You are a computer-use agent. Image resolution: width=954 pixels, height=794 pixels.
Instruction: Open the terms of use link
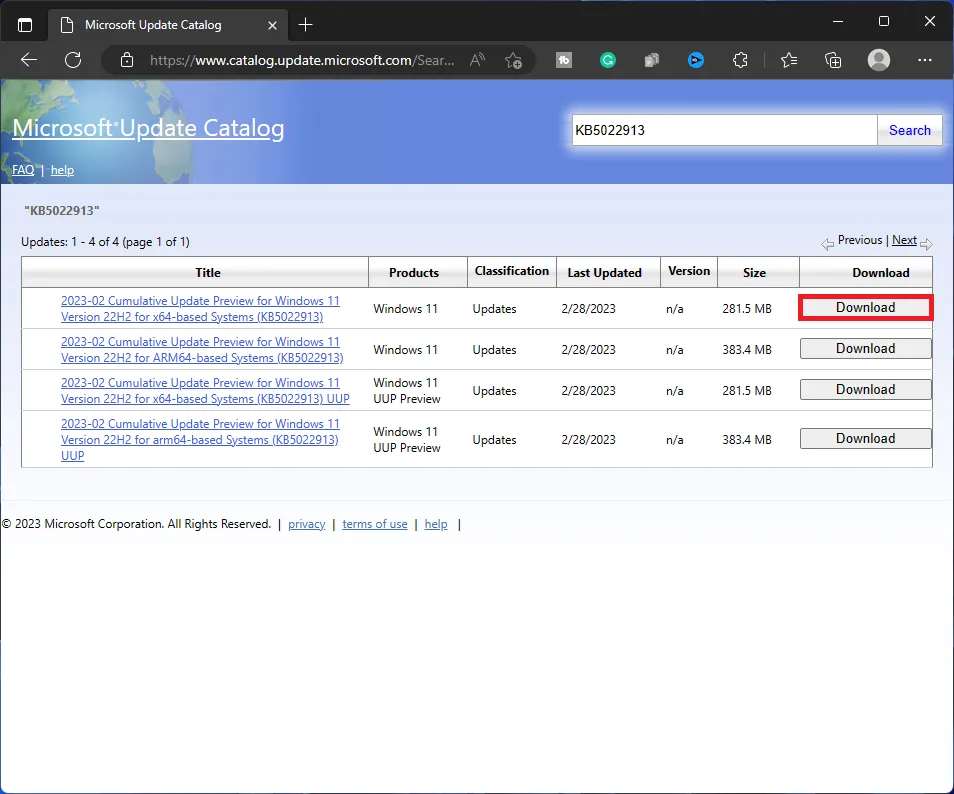[x=375, y=524]
